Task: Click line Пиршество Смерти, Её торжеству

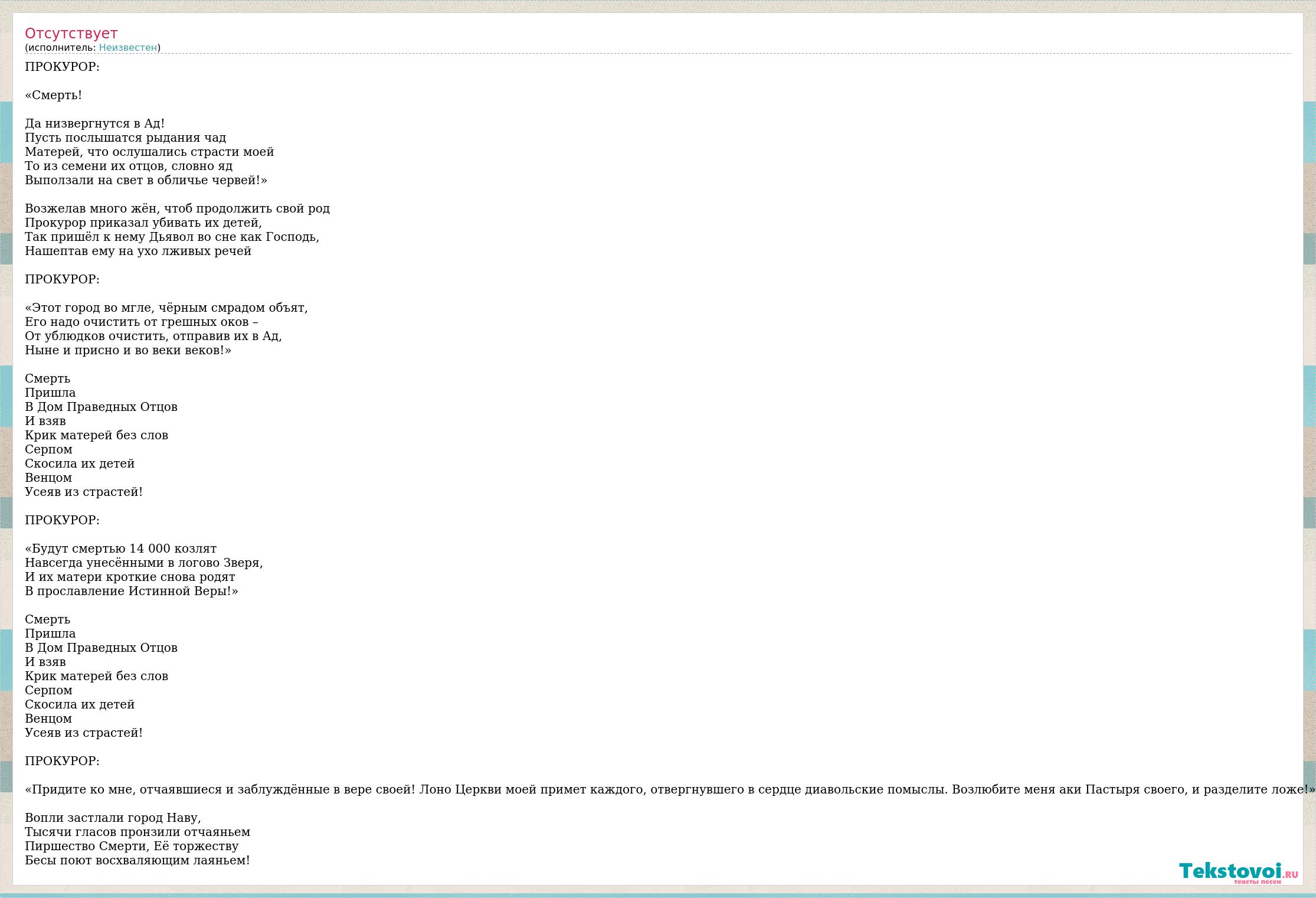Action: pos(132,846)
